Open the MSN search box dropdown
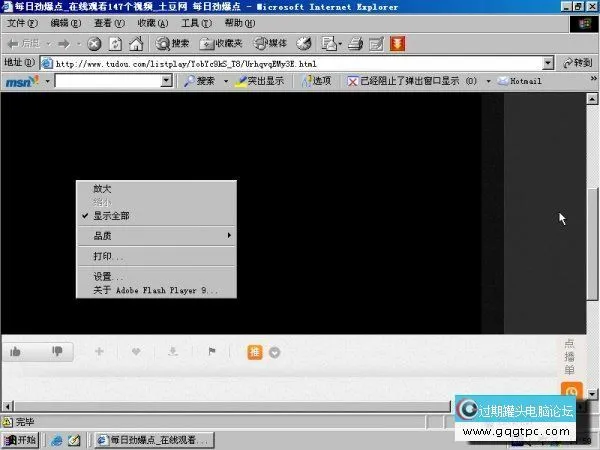 tap(166, 81)
